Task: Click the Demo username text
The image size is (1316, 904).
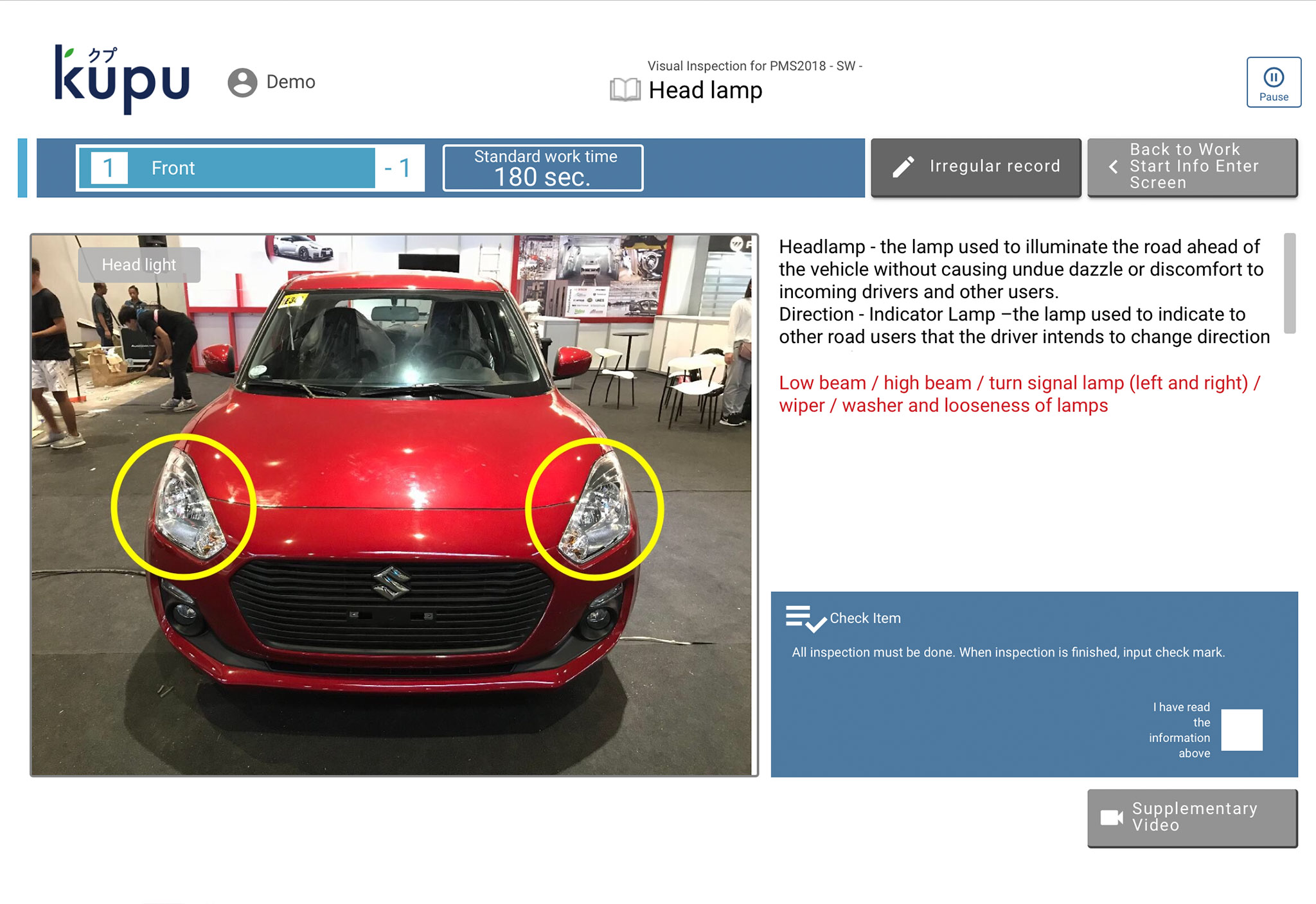Action: [x=290, y=82]
